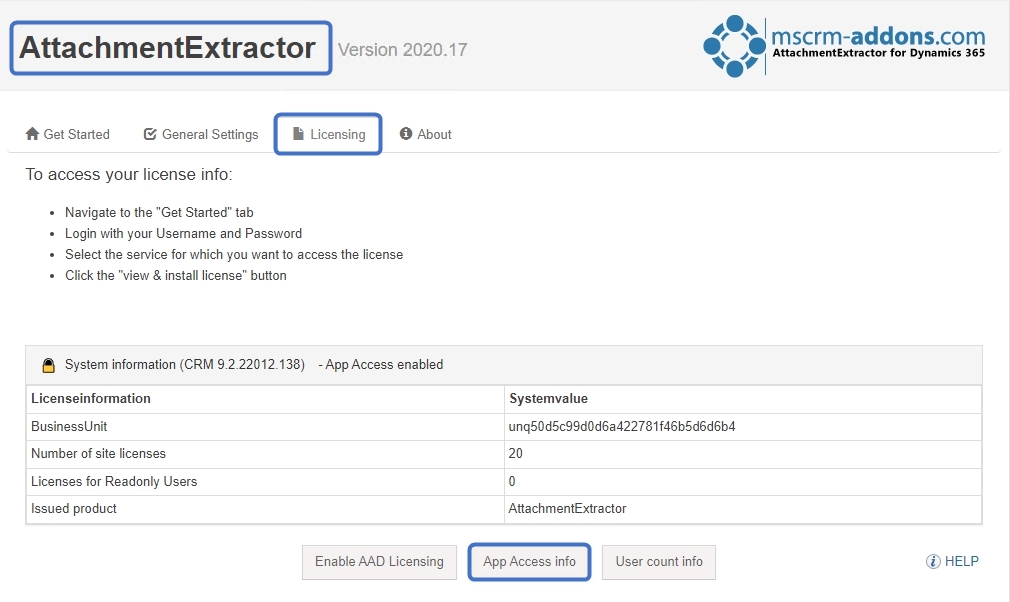Click the Licenseinformation column header
This screenshot has width=1010, height=602.
(91, 399)
